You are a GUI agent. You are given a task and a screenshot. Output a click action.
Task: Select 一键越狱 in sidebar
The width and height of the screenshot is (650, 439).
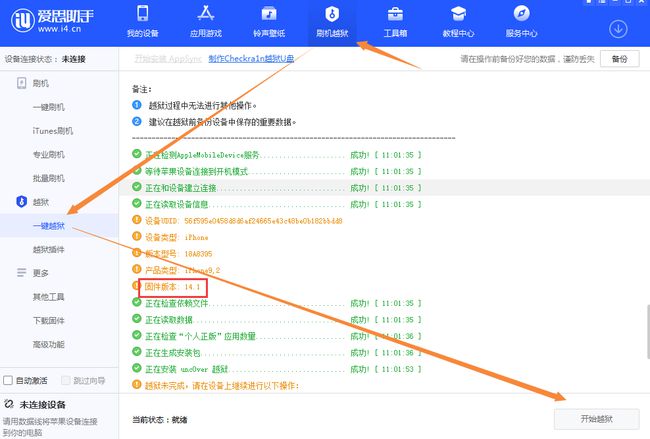tap(49, 226)
